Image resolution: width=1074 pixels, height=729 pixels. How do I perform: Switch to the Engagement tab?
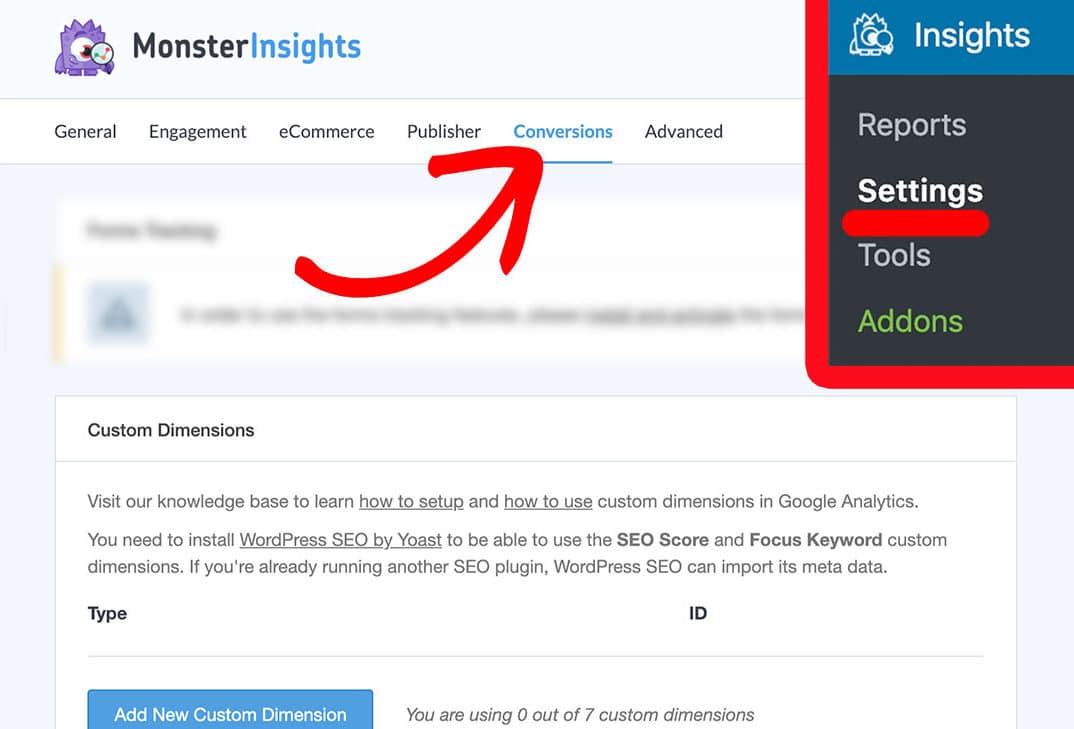(197, 132)
